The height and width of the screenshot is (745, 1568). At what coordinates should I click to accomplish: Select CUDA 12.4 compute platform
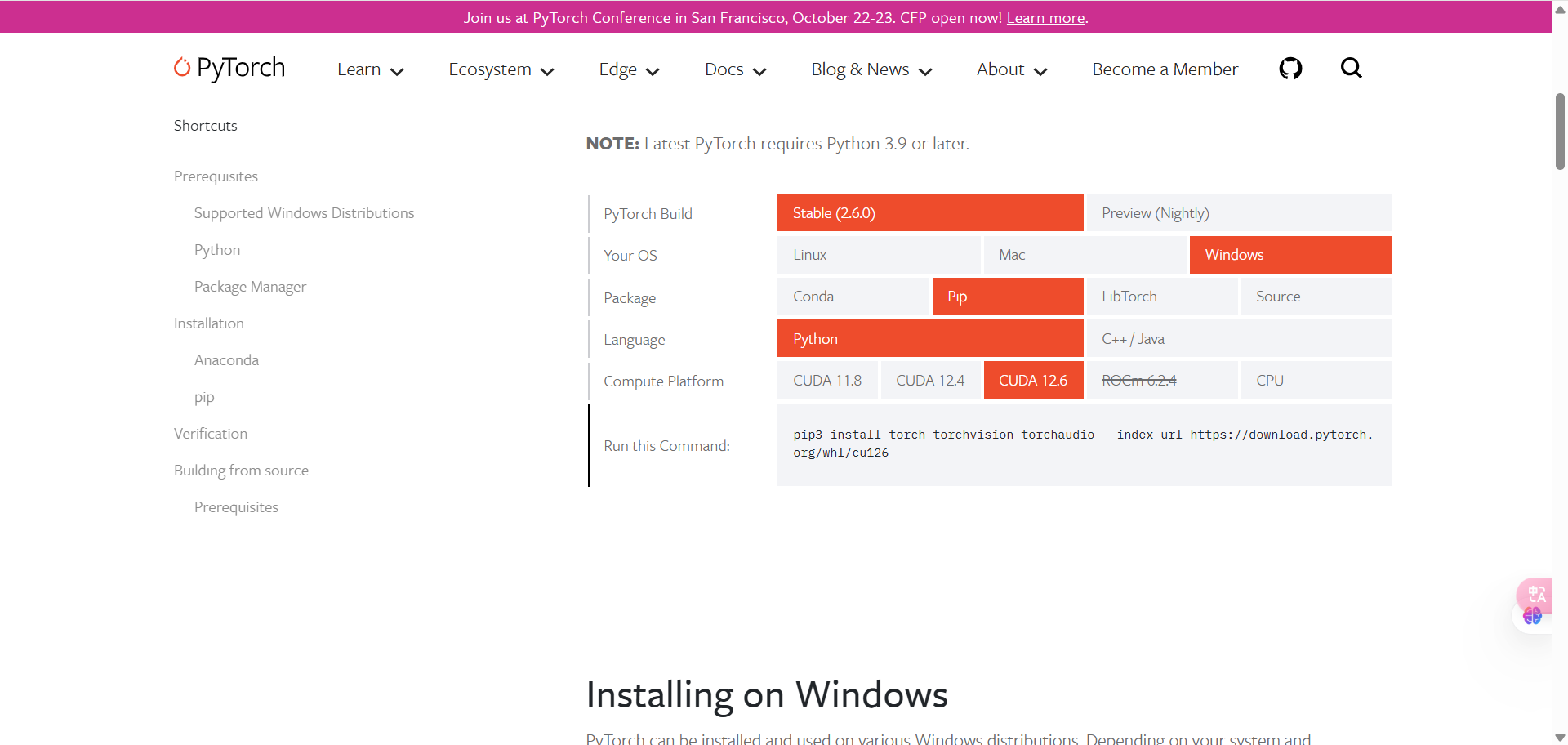point(930,380)
